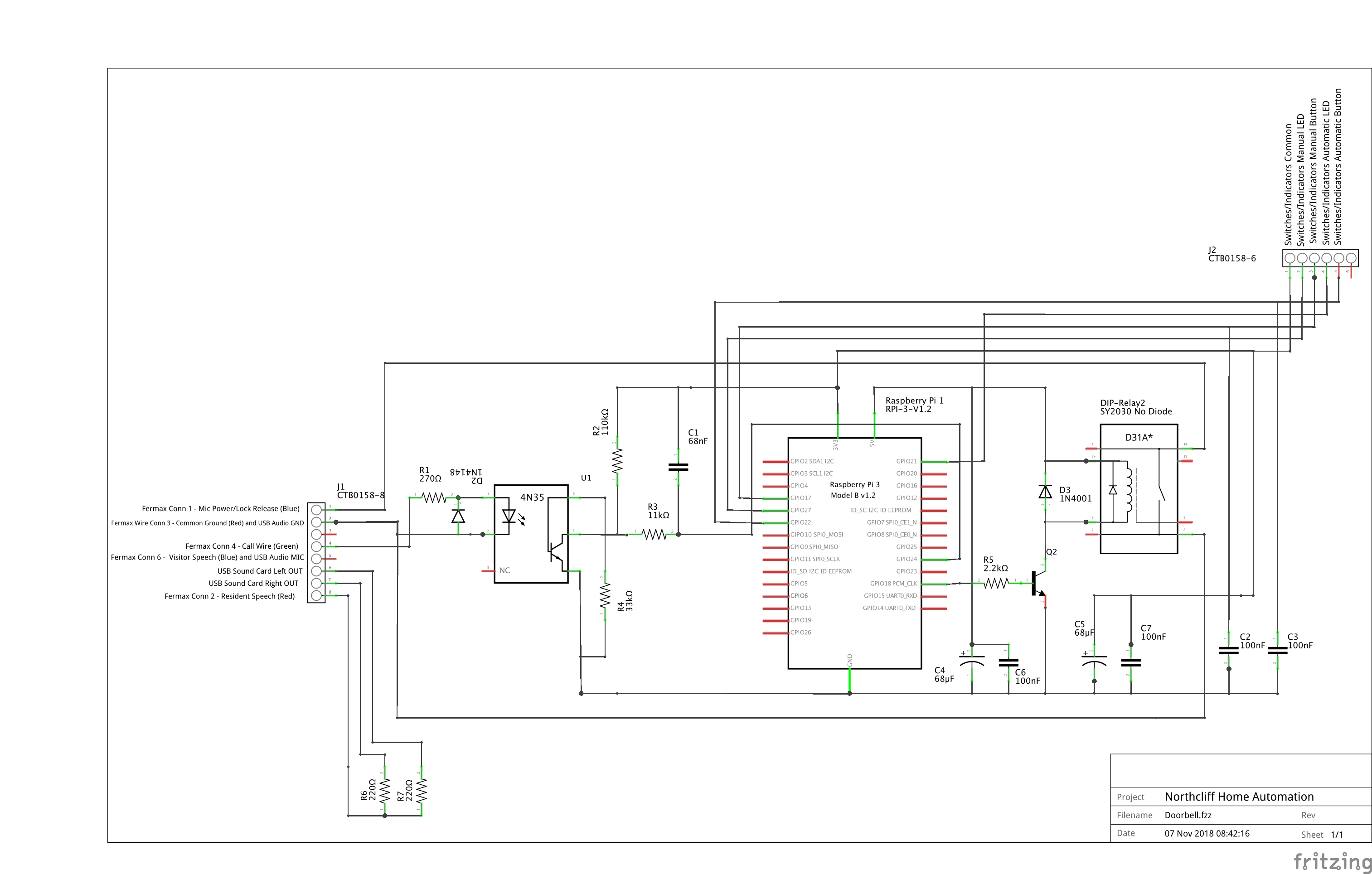The width and height of the screenshot is (1372, 874).
Task: Select the J2 CTB0158-6 connector body
Action: (x=1320, y=258)
